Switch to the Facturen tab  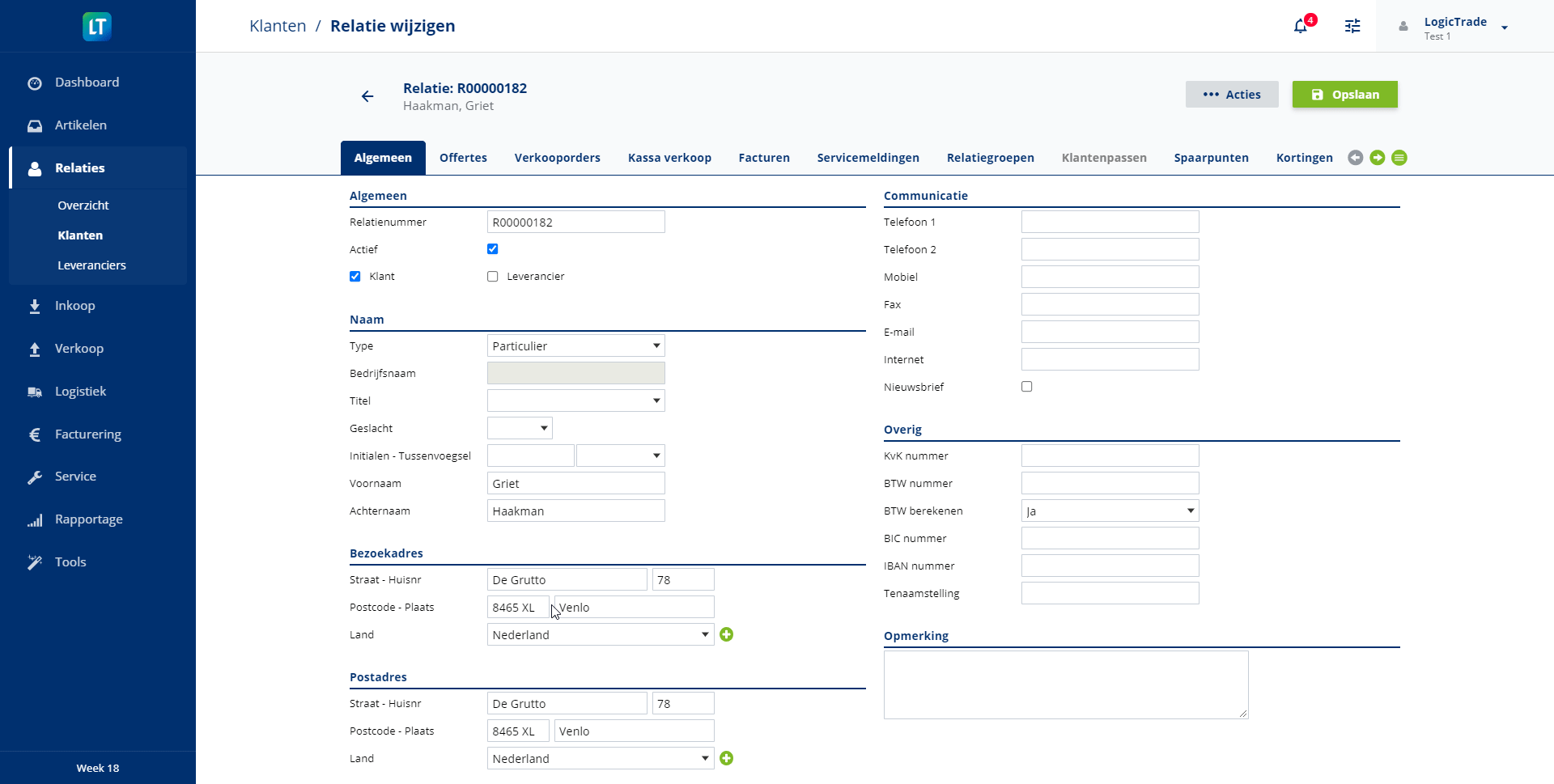(763, 158)
